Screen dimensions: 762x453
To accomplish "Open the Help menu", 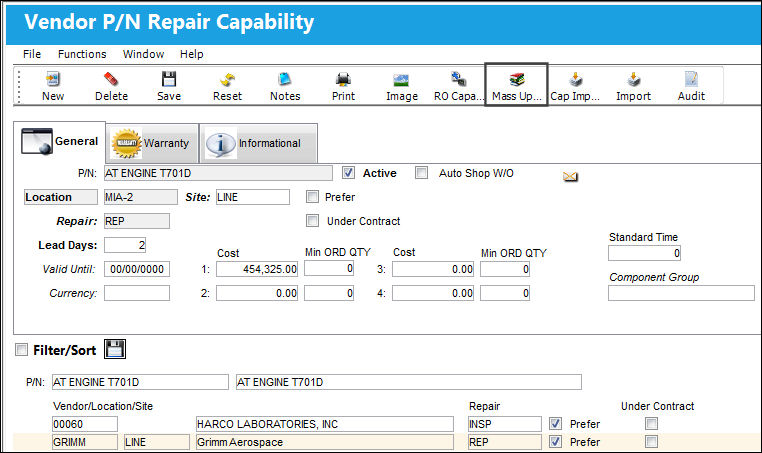I will click(x=191, y=54).
